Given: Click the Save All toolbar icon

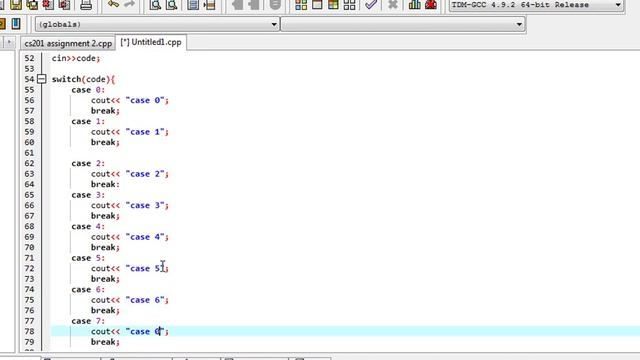Looking at the screenshot, I should 32,5.
